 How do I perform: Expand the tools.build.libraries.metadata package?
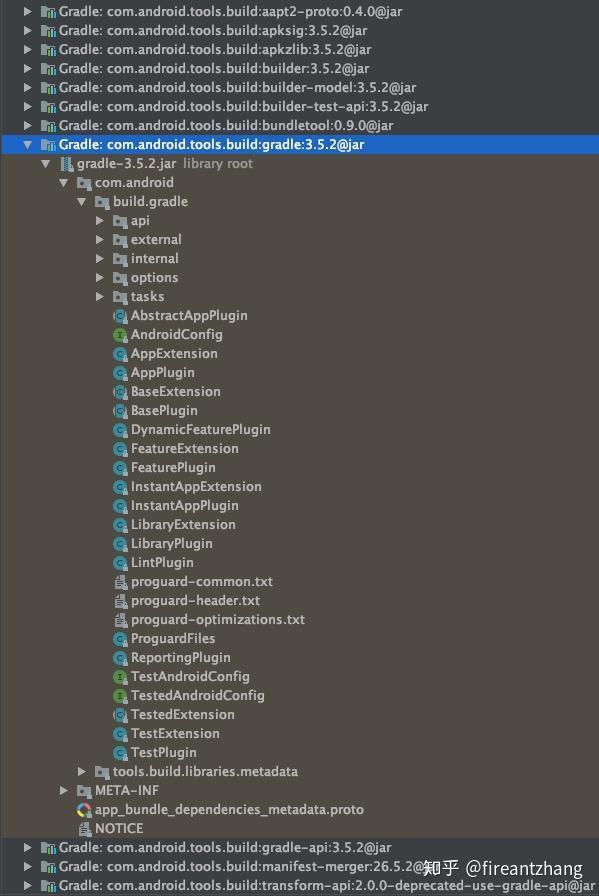pyautogui.click(x=82, y=772)
